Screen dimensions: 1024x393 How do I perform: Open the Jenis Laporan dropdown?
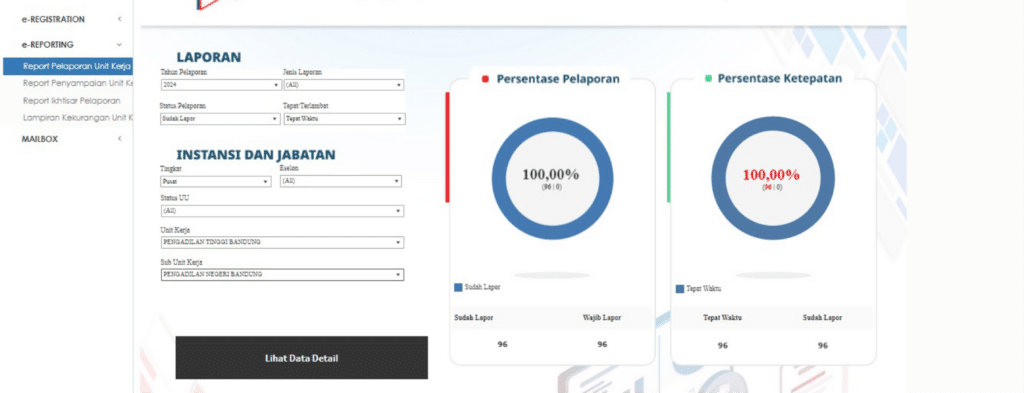344,85
